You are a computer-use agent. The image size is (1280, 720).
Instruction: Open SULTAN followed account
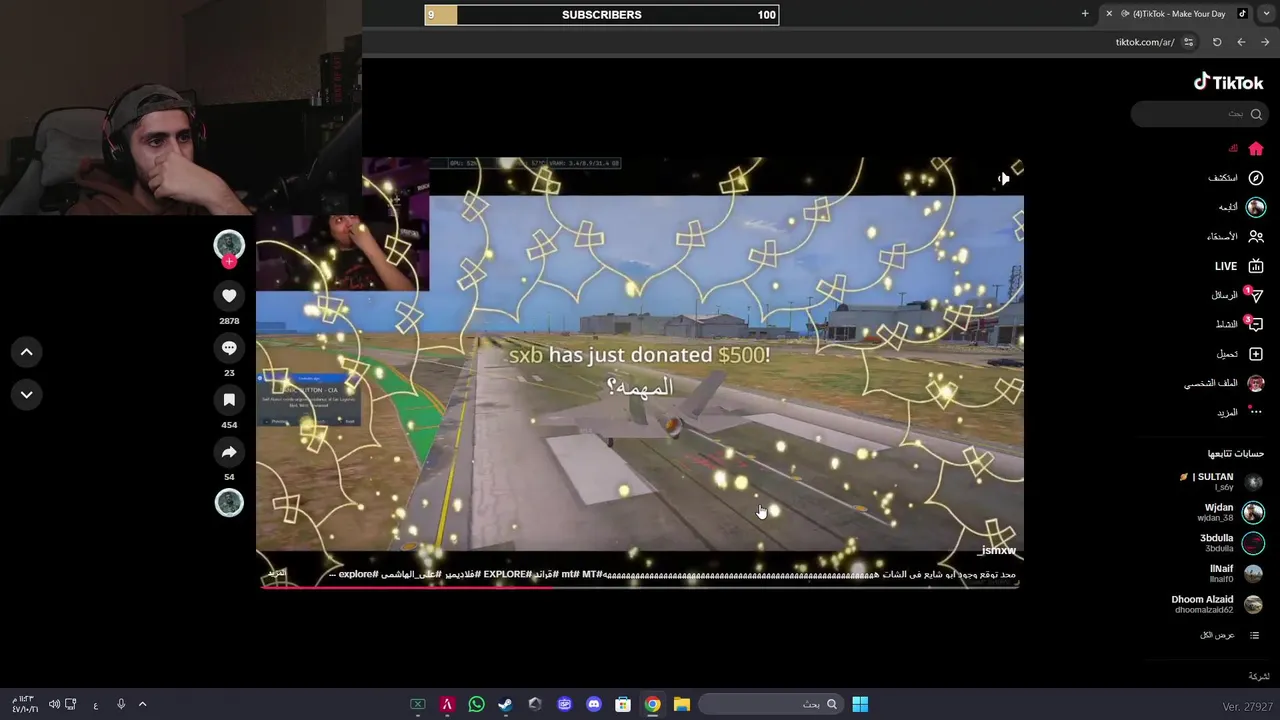[x=1221, y=481]
